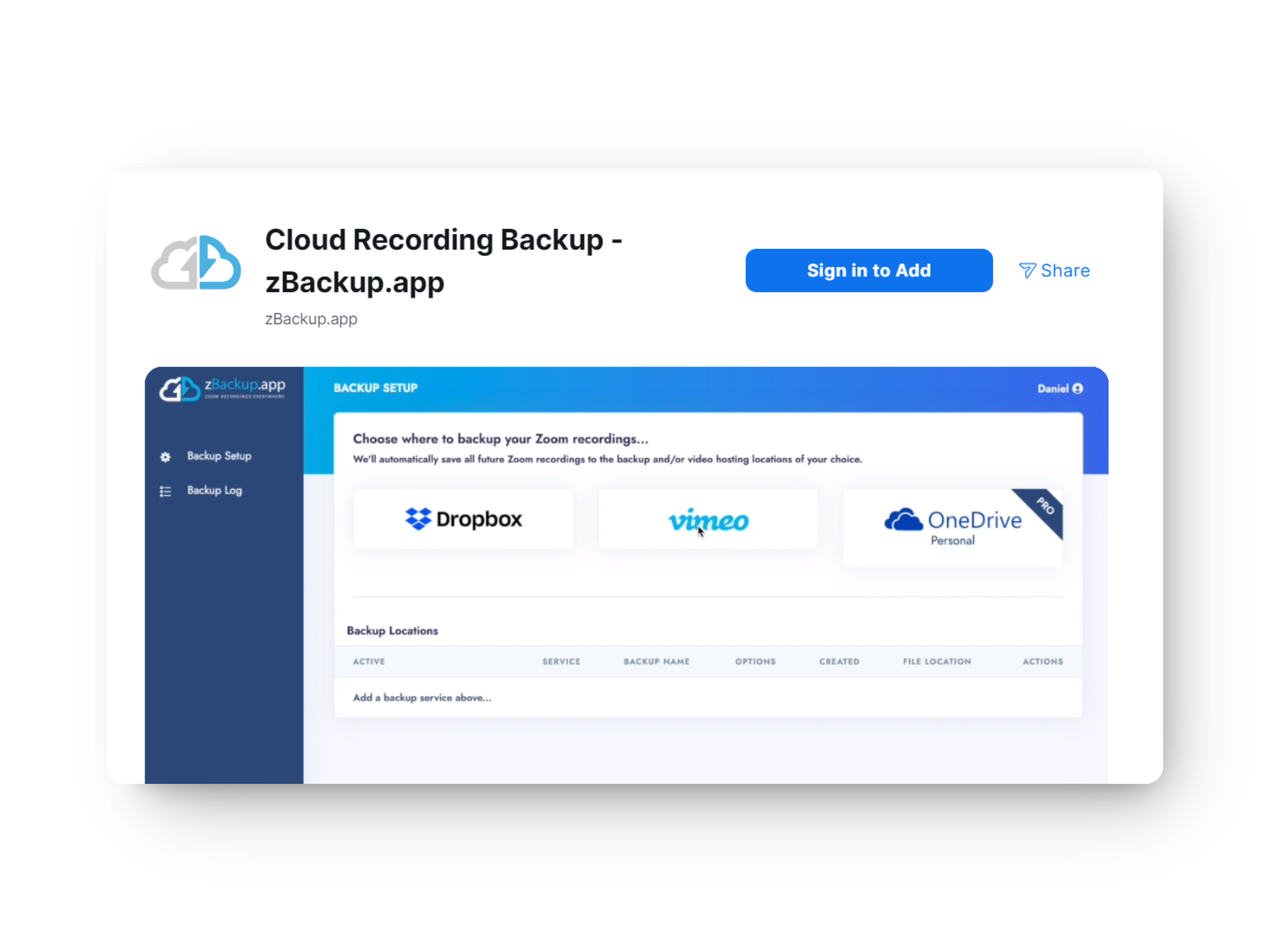Click the Active column header
Screen dimensions: 1270x952
(369, 661)
